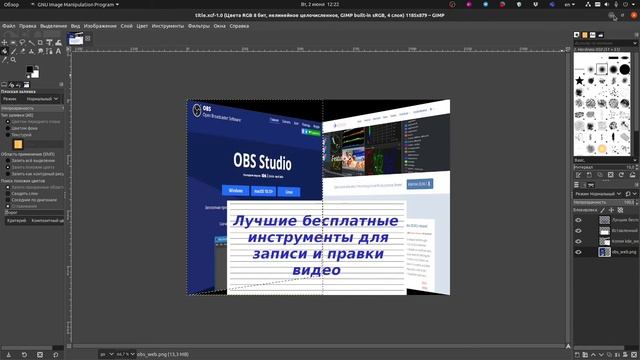640x360 pixels.
Task: Select the Text tool (letter A)
Action: 58,51
